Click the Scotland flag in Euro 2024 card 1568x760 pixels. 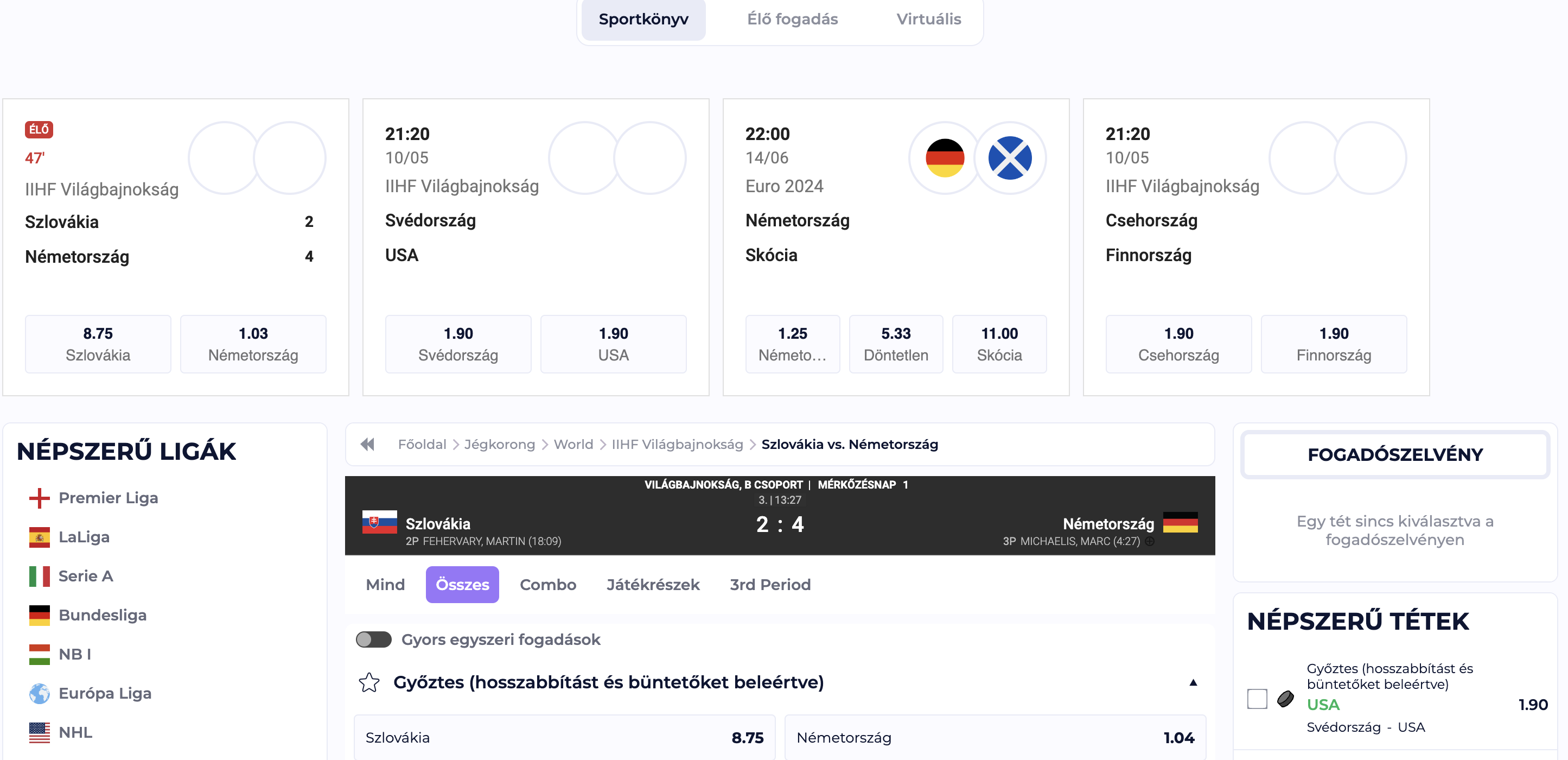coord(1010,159)
